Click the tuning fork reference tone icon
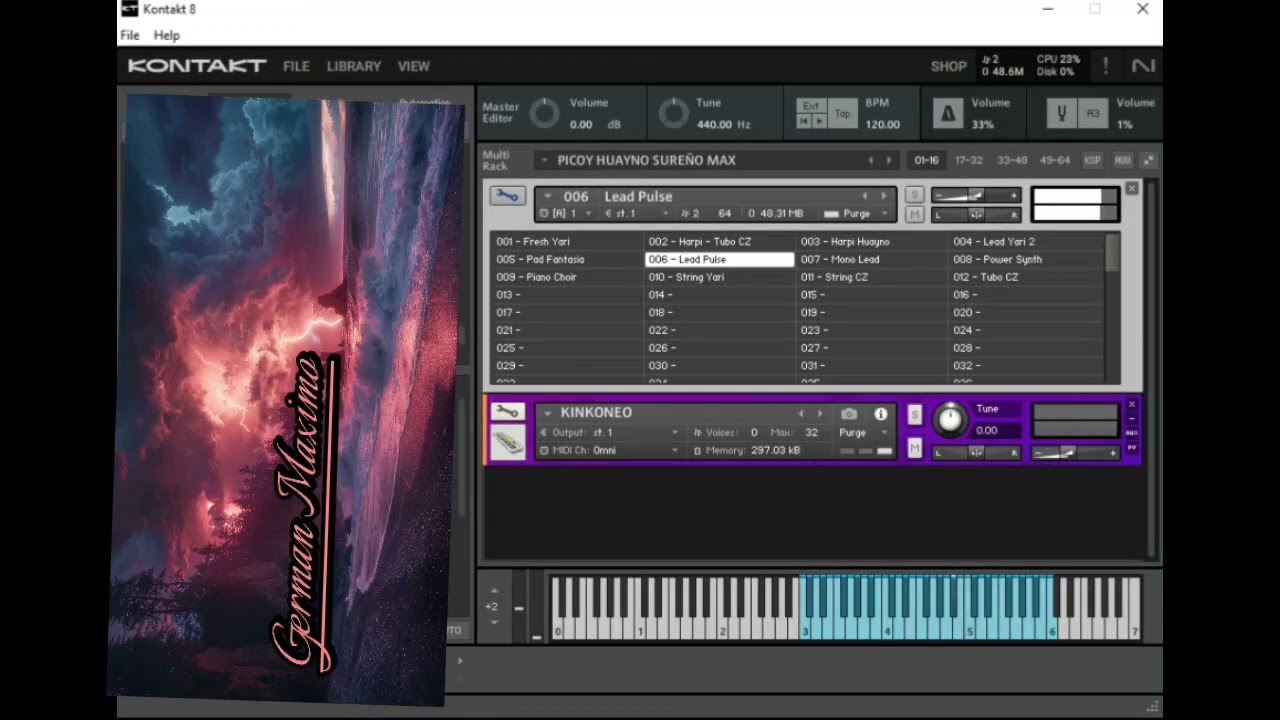1280x720 pixels. point(1061,114)
